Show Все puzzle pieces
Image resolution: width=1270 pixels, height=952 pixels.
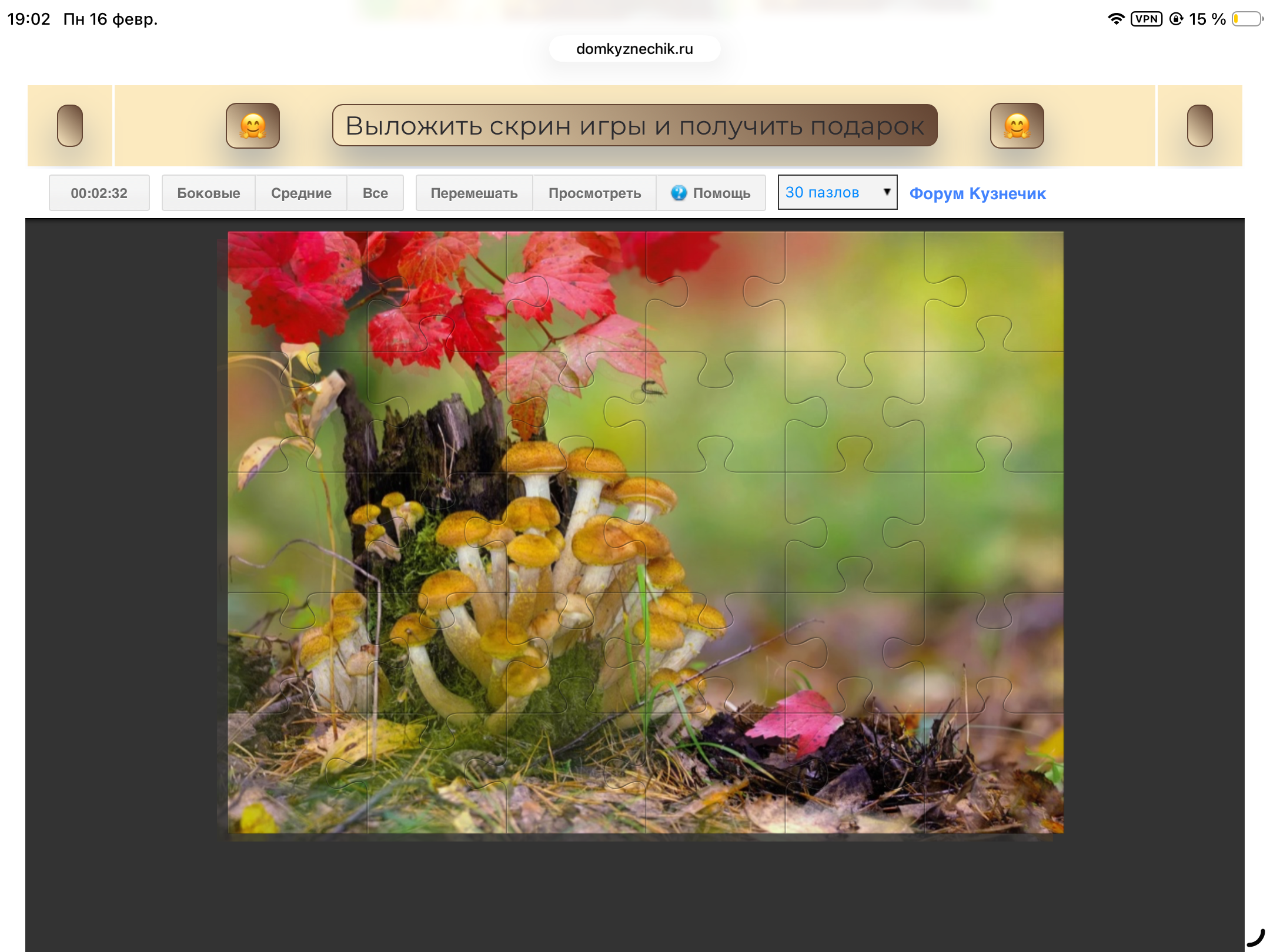point(375,193)
